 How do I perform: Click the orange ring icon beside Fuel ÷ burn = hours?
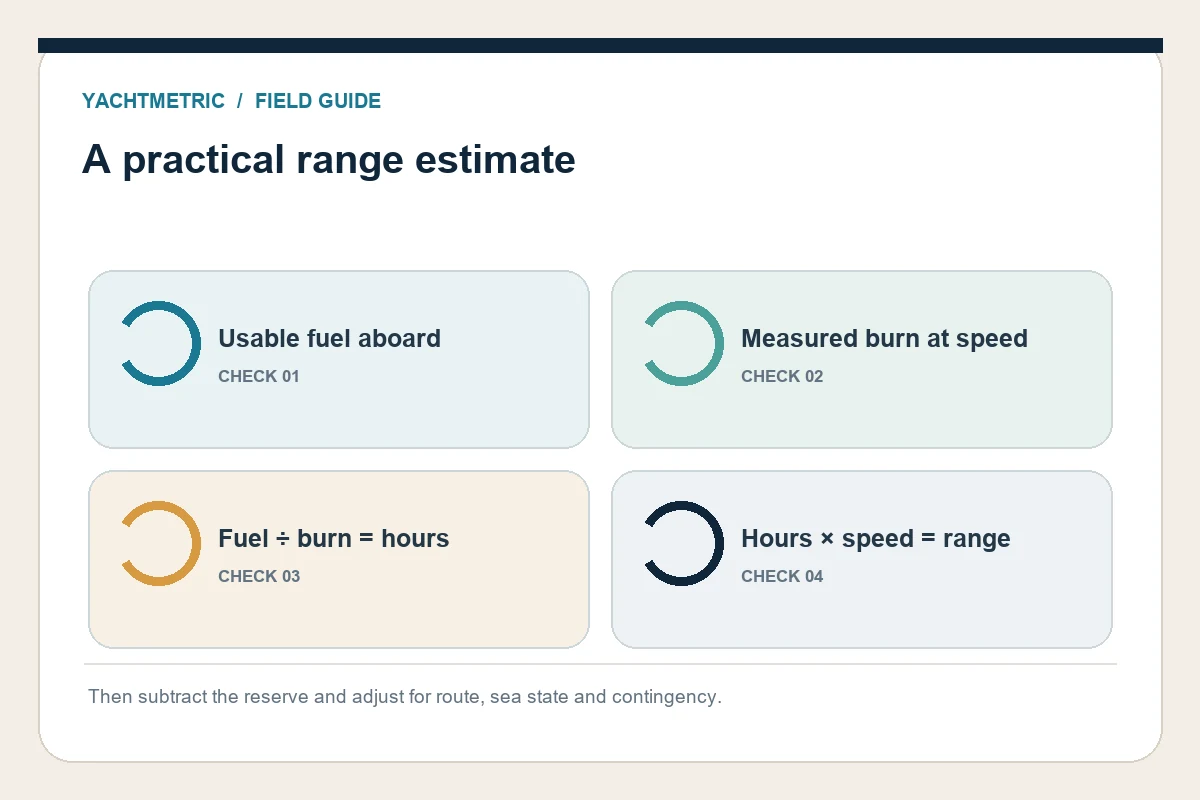point(160,543)
